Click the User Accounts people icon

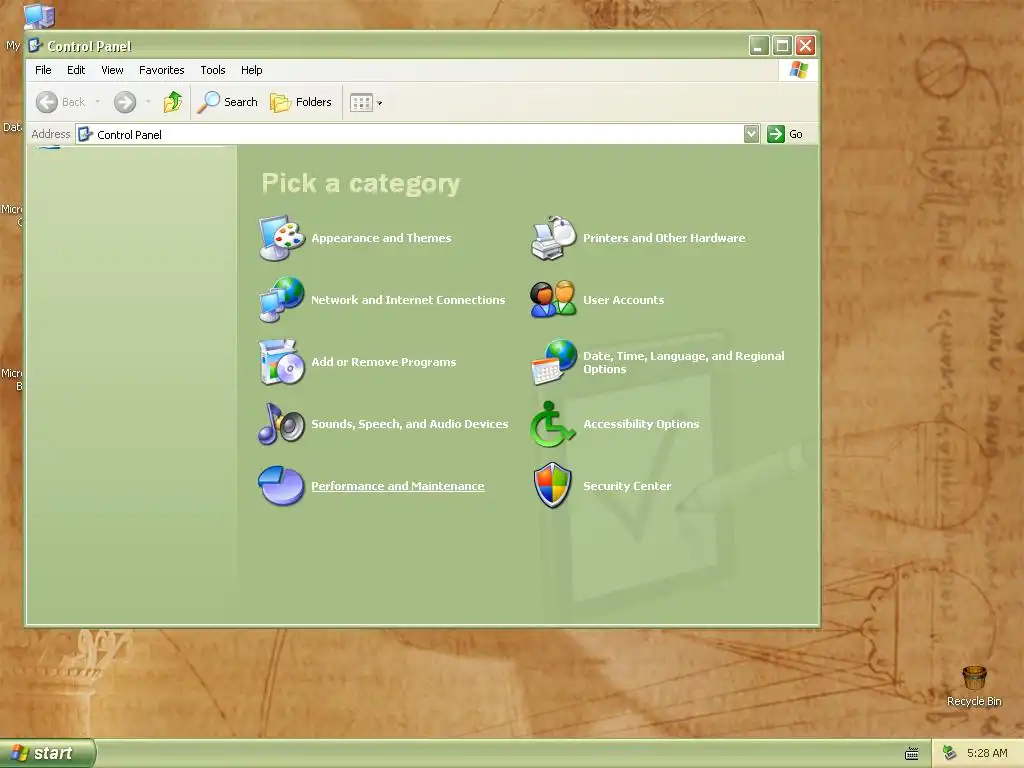[553, 300]
